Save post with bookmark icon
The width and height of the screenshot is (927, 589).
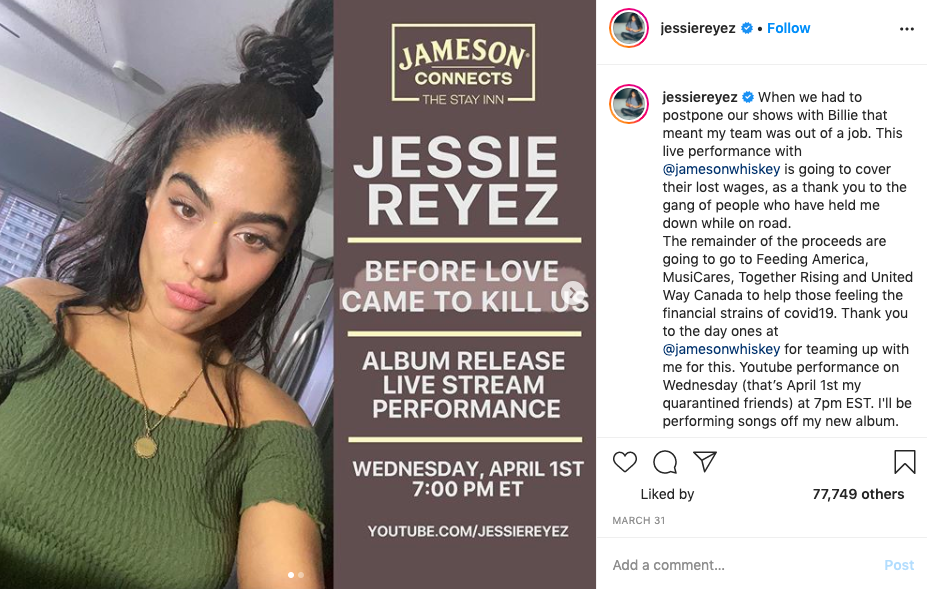pyautogui.click(x=905, y=462)
